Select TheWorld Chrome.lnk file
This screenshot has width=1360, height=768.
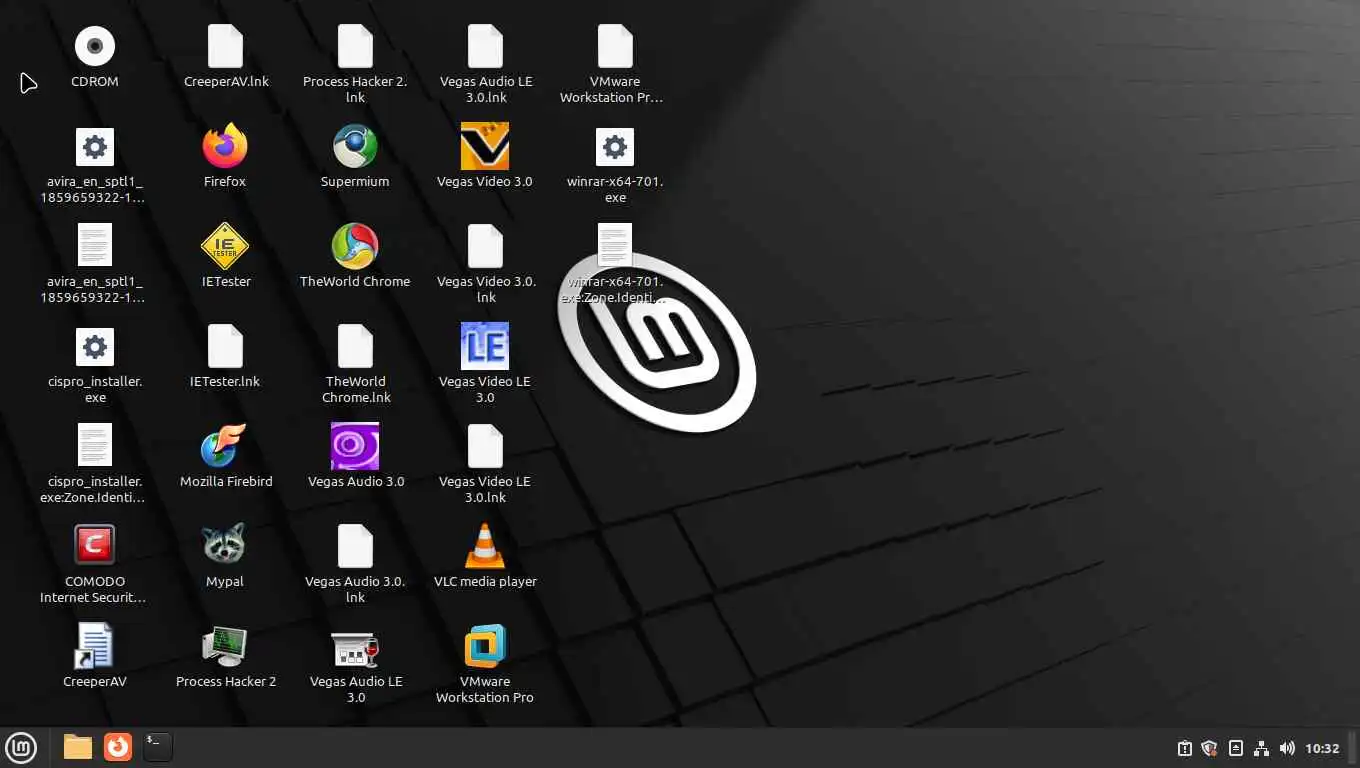355,346
